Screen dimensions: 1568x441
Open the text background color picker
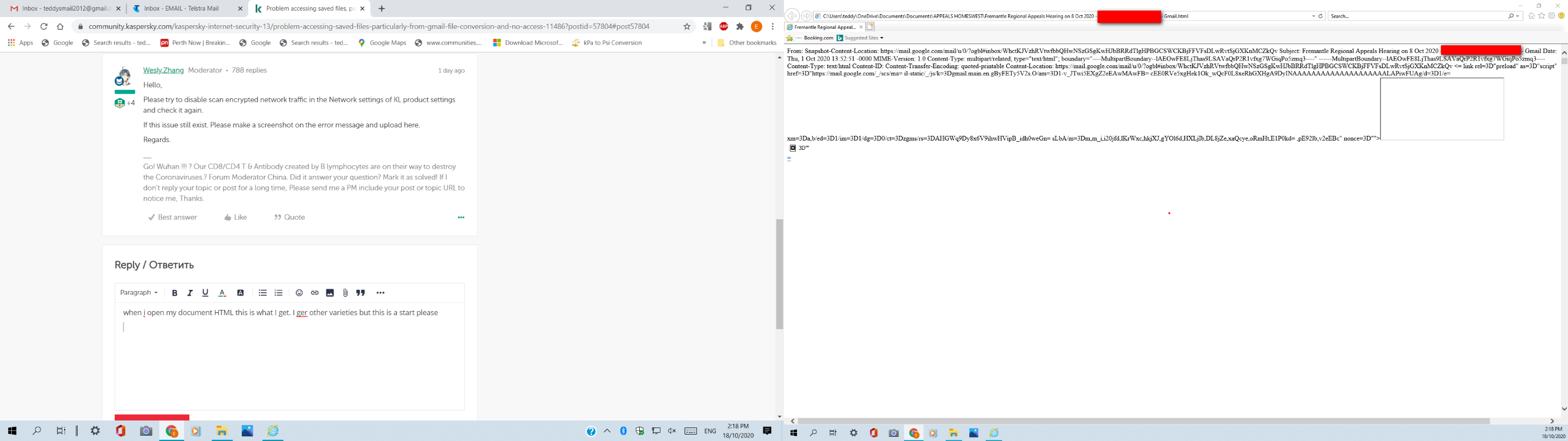[x=241, y=293]
